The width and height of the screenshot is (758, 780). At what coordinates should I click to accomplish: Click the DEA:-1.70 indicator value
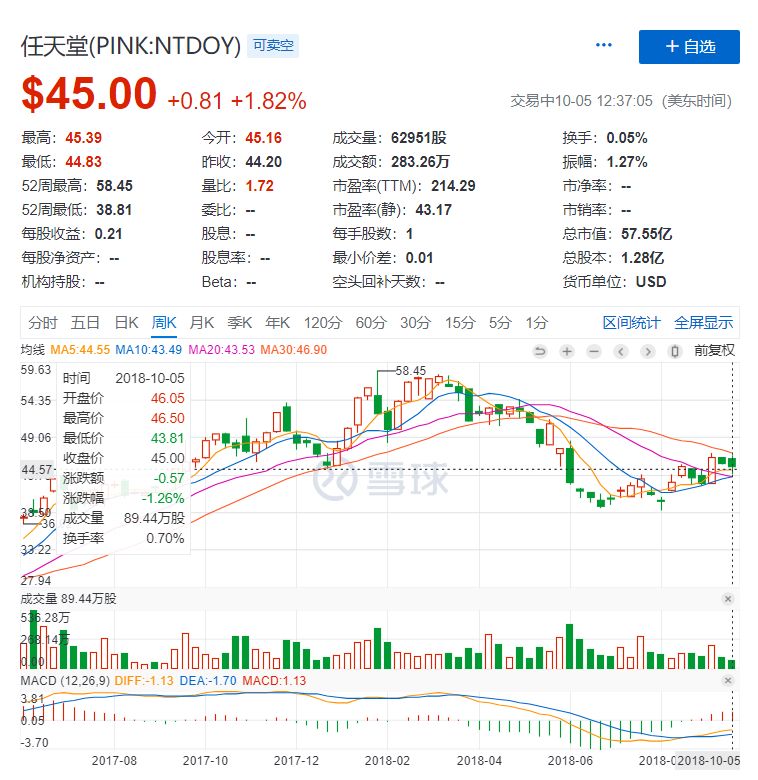[x=208, y=681]
